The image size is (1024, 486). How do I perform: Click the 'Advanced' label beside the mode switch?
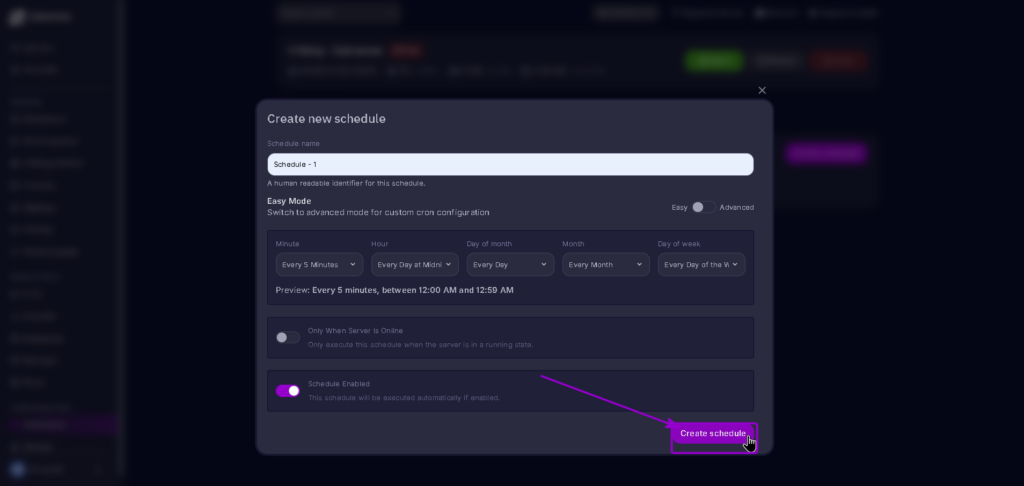tap(737, 207)
